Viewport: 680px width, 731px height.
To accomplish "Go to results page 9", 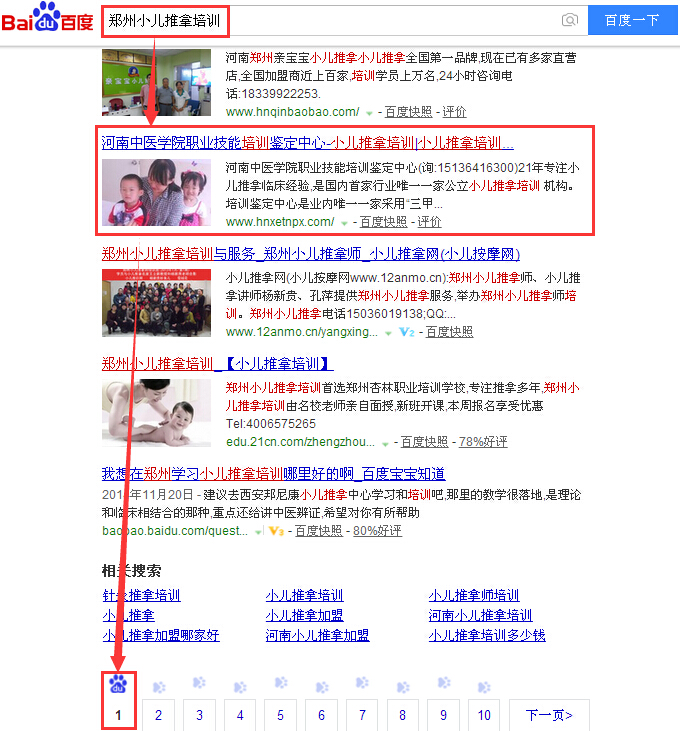I will pos(443,715).
